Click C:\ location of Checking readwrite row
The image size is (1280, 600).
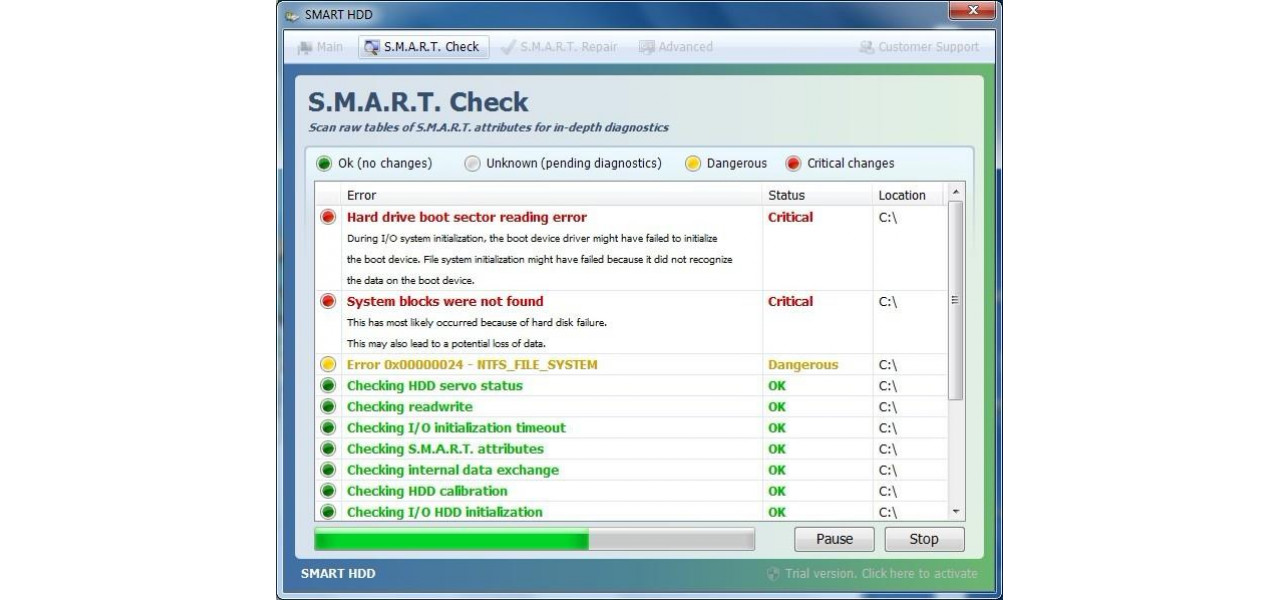click(x=888, y=407)
